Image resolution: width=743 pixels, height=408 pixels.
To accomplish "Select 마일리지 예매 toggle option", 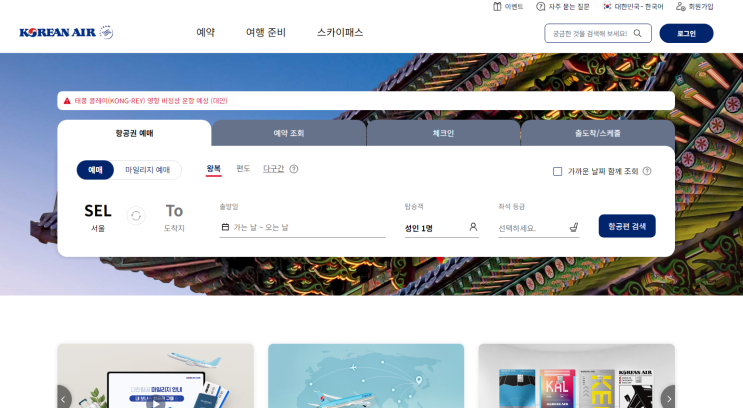I will click(147, 170).
